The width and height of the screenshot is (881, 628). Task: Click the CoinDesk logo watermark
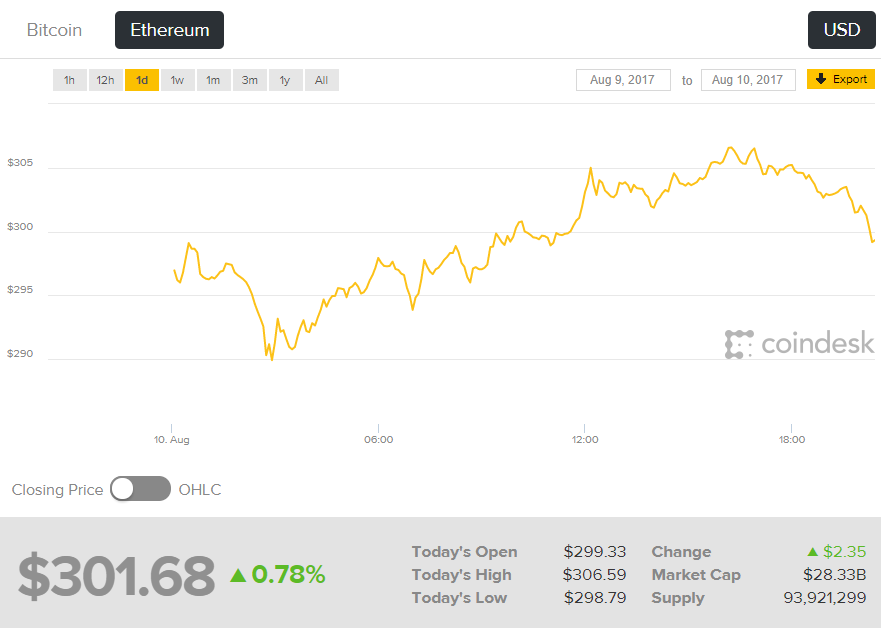800,344
